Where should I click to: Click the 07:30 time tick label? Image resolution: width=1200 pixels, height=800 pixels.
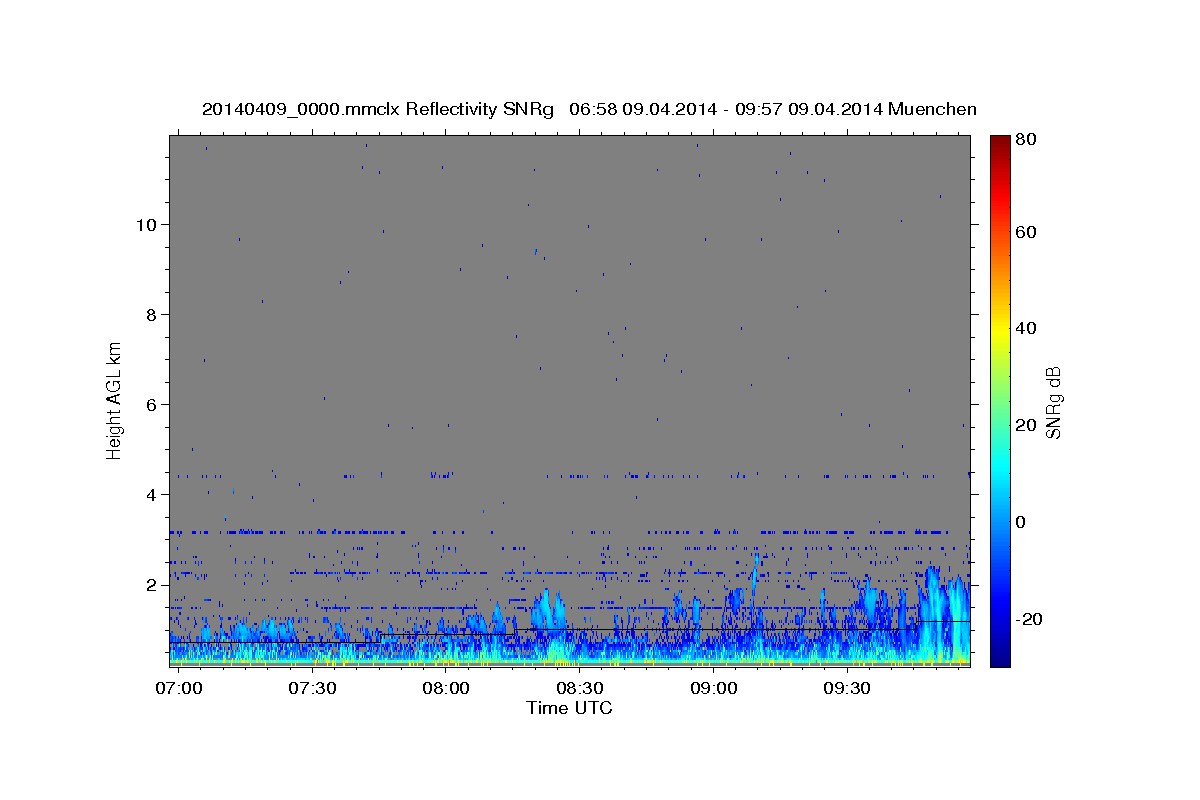[313, 689]
